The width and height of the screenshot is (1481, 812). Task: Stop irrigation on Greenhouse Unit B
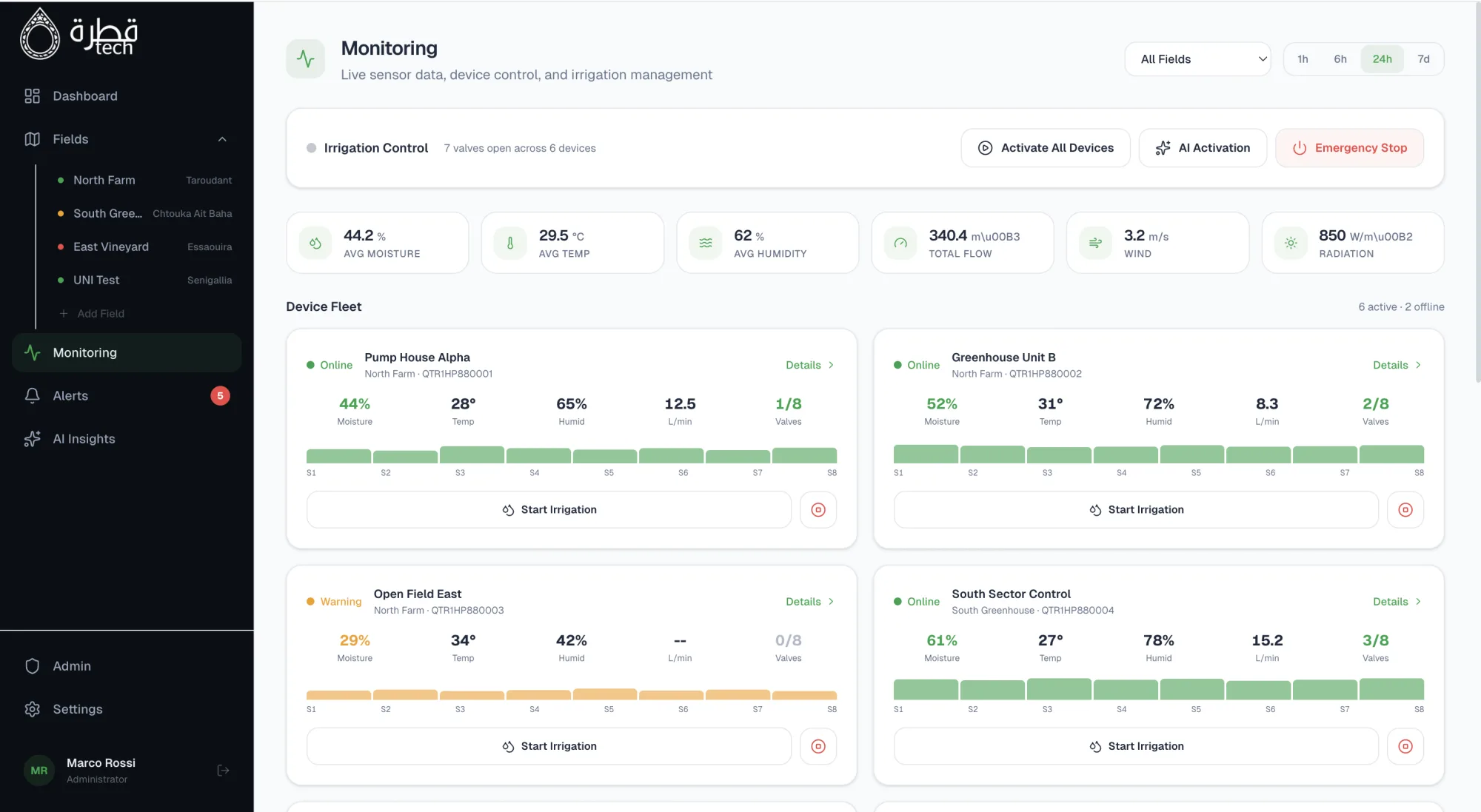point(1405,509)
